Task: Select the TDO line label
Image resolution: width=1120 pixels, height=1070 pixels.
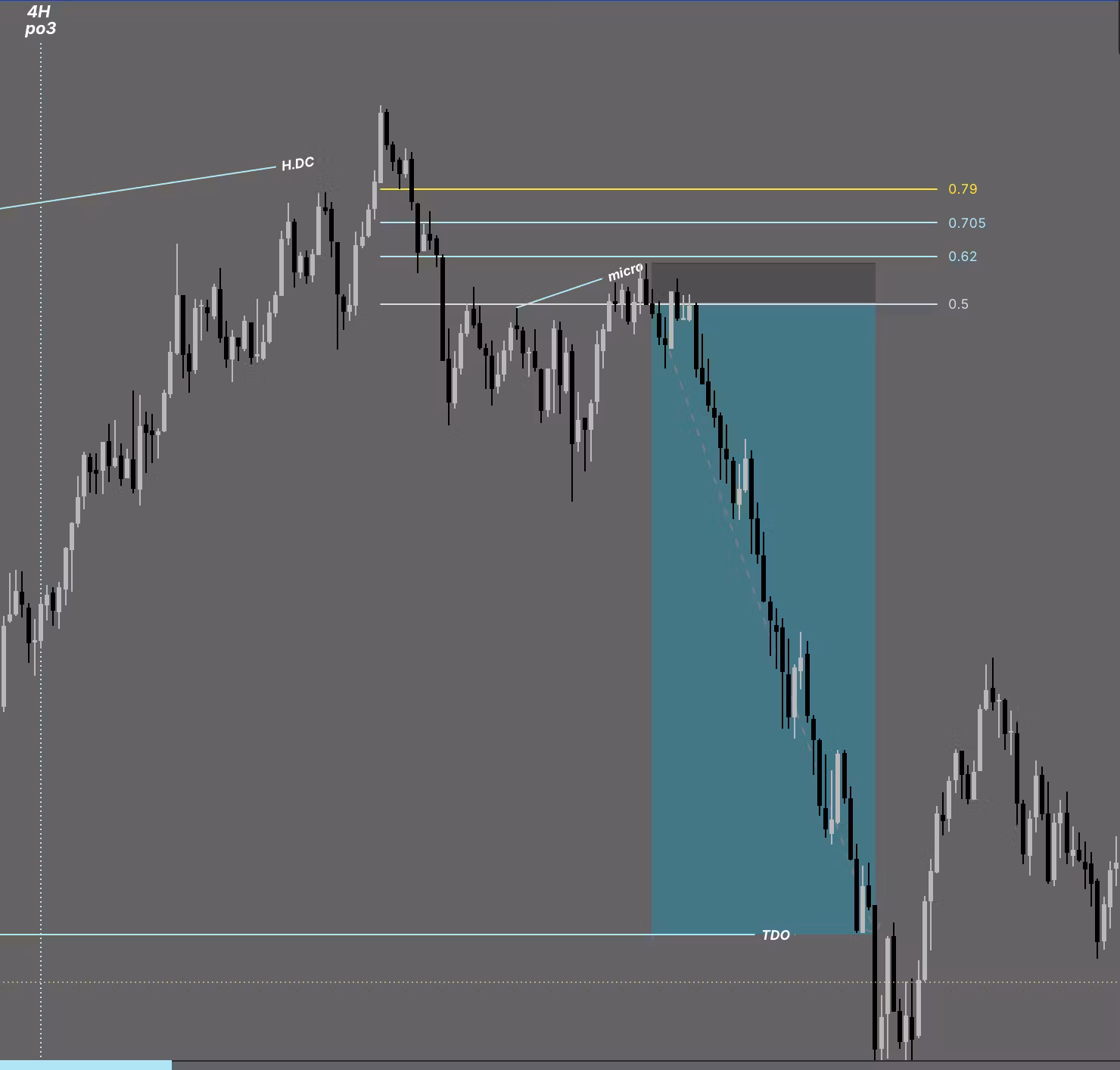Action: click(x=776, y=935)
